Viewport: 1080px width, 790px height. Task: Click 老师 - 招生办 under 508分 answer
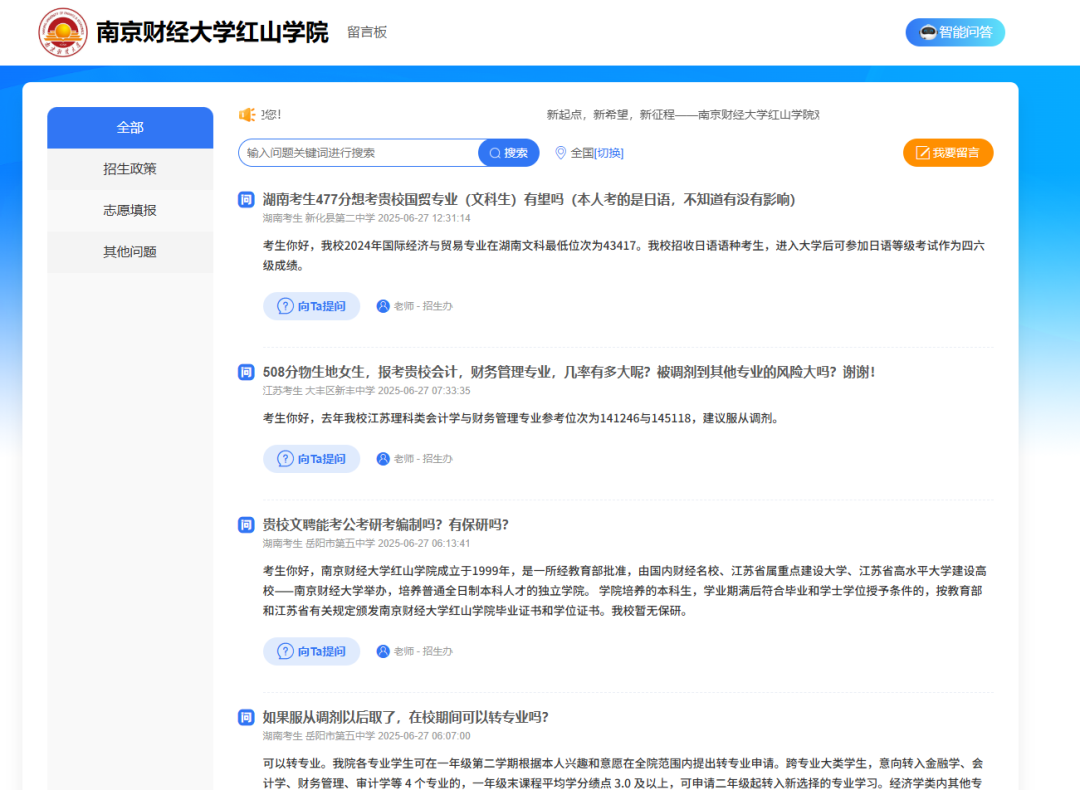(x=423, y=459)
